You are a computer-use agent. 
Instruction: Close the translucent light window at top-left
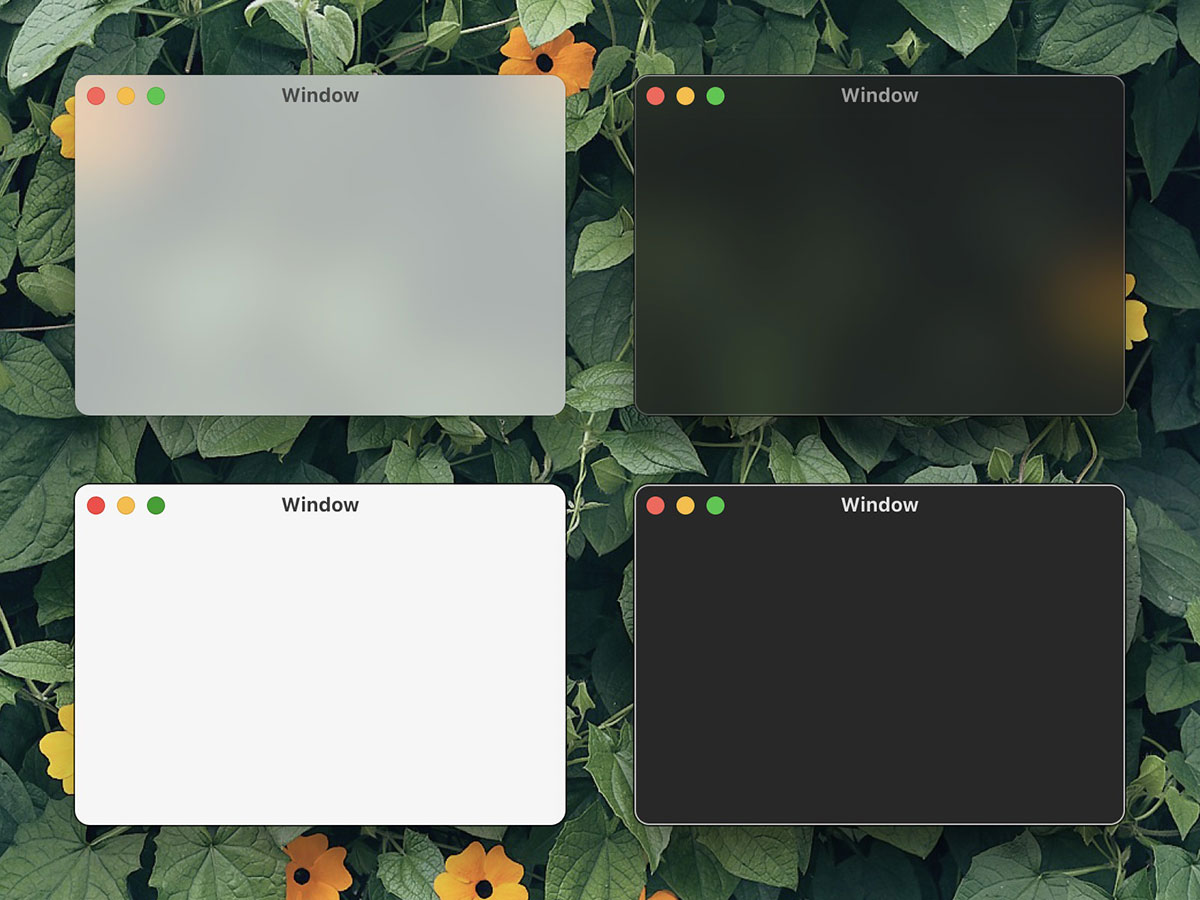(96, 96)
